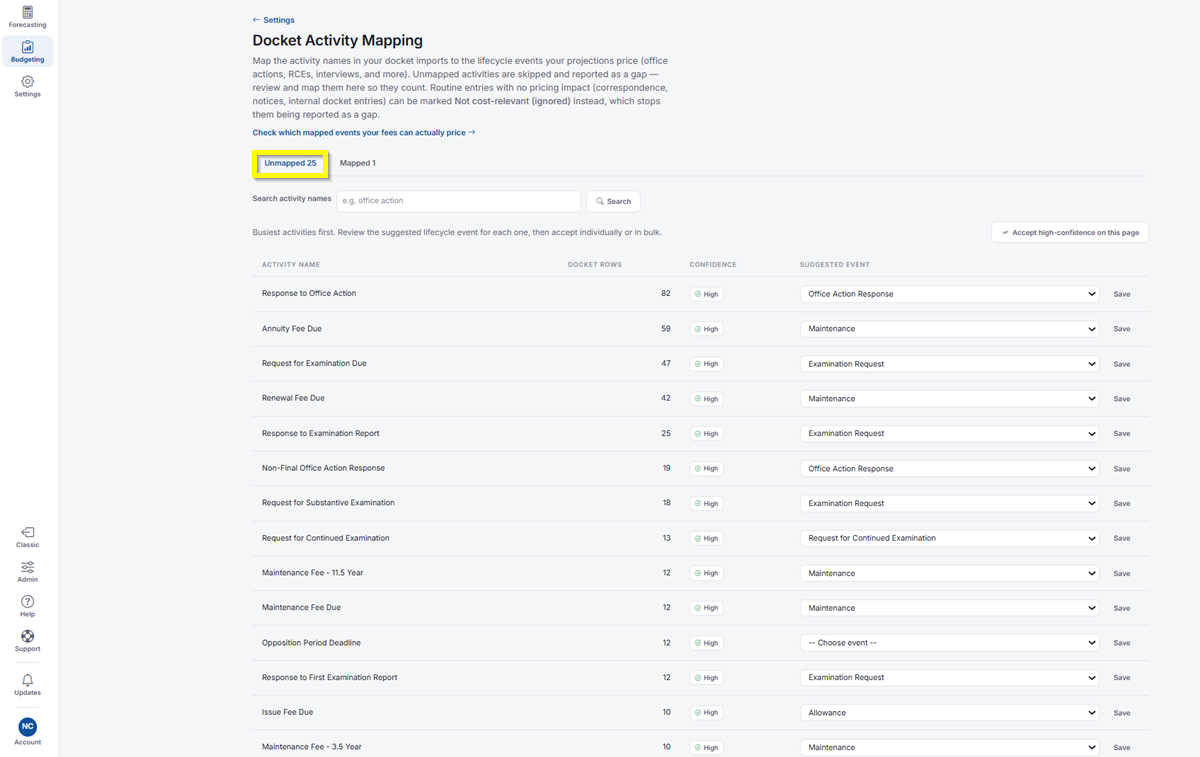Save the Issue Fee Due mapping
This screenshot has width=1200, height=757.
pyautogui.click(x=1122, y=712)
